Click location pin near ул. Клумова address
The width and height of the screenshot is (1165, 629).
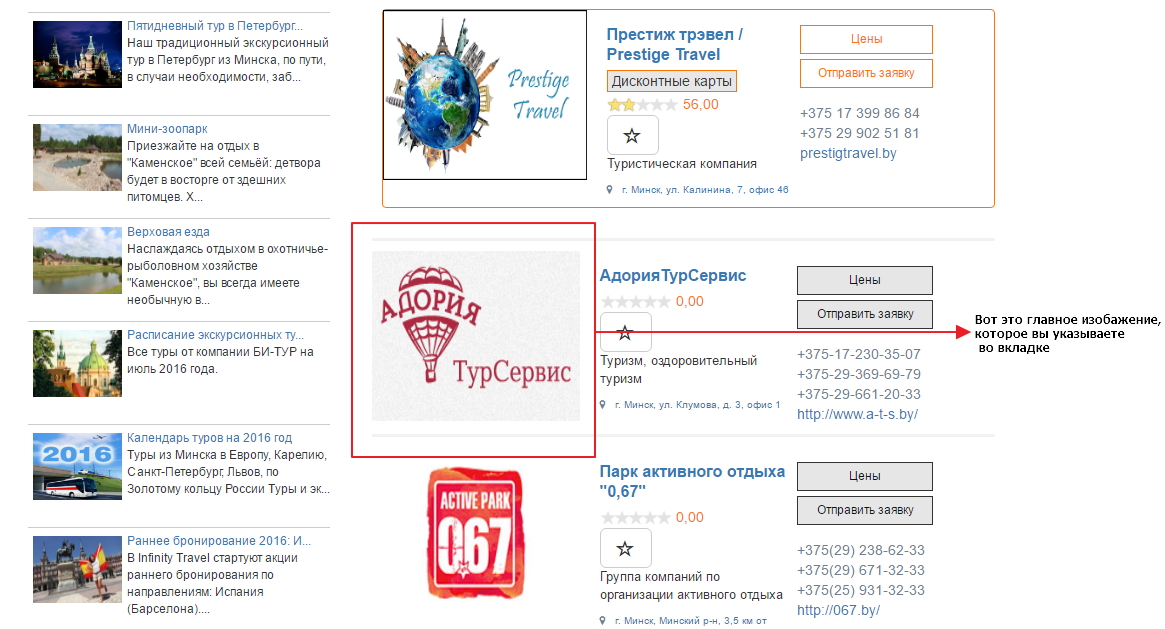pyautogui.click(x=603, y=405)
